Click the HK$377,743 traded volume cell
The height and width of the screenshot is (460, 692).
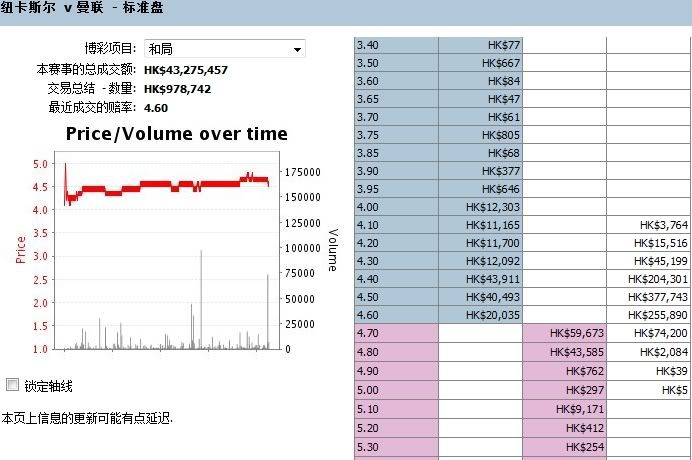tap(648, 297)
